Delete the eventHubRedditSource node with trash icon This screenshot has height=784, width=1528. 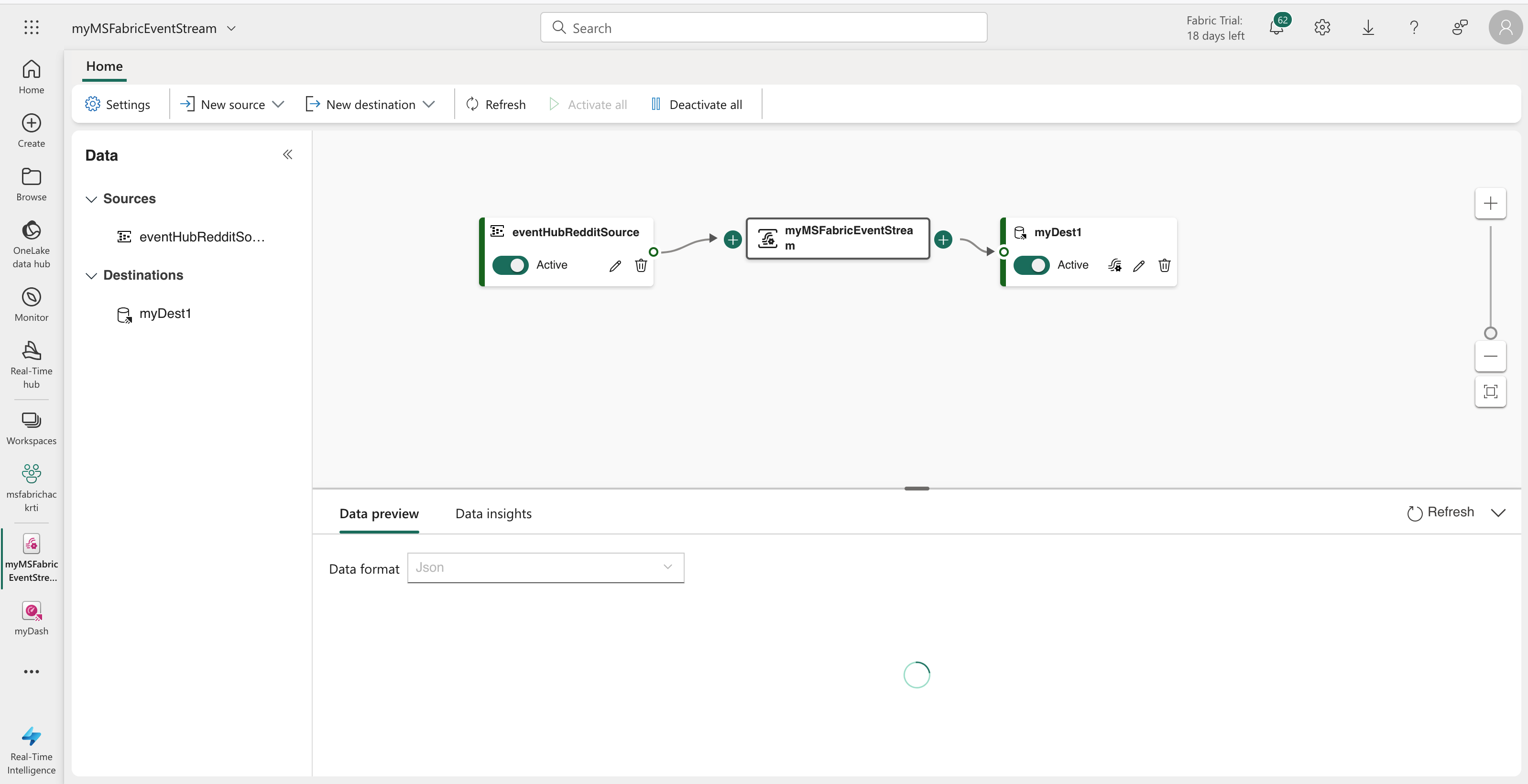[641, 265]
